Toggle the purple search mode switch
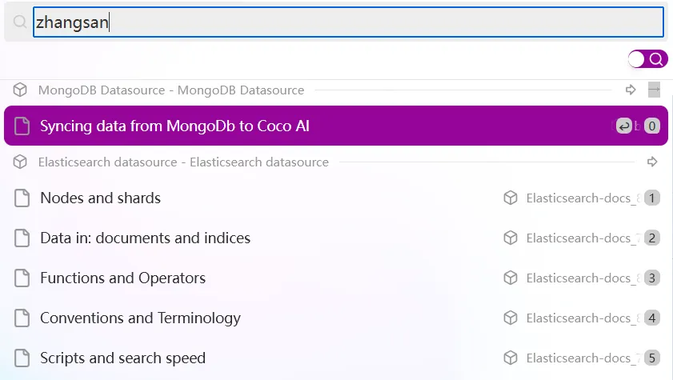673x380 pixels. [x=648, y=59]
